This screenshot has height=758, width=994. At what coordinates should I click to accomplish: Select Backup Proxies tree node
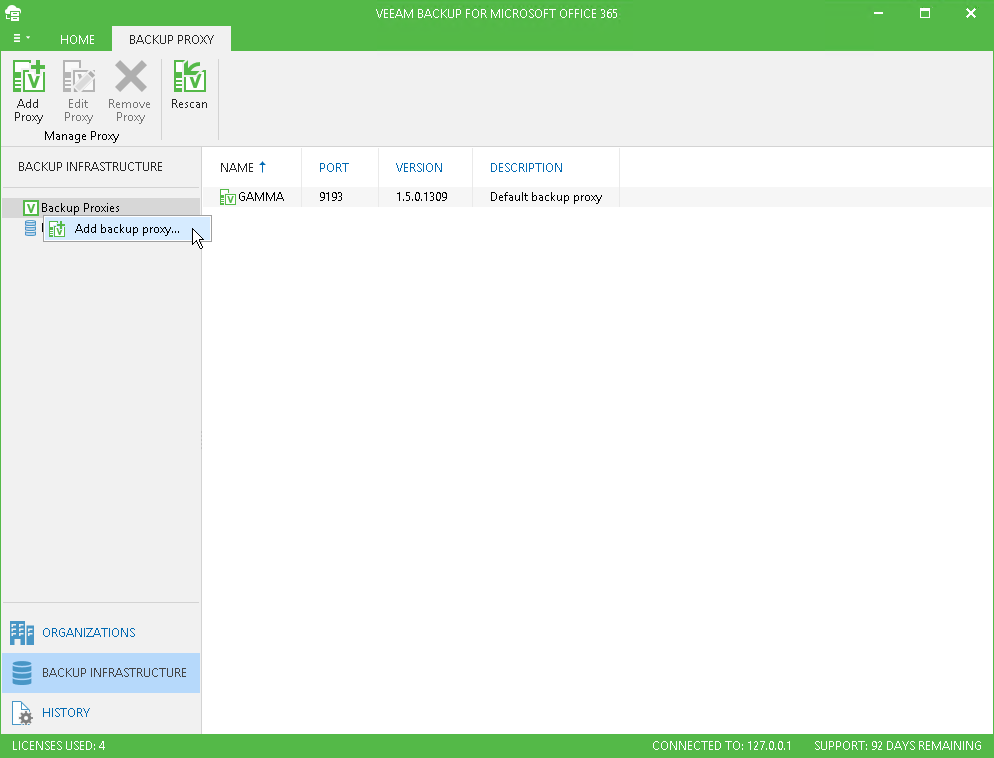click(101, 207)
